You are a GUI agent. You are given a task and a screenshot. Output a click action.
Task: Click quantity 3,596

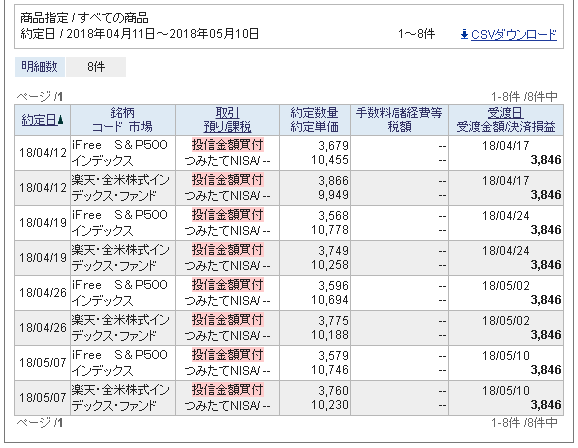click(334, 286)
